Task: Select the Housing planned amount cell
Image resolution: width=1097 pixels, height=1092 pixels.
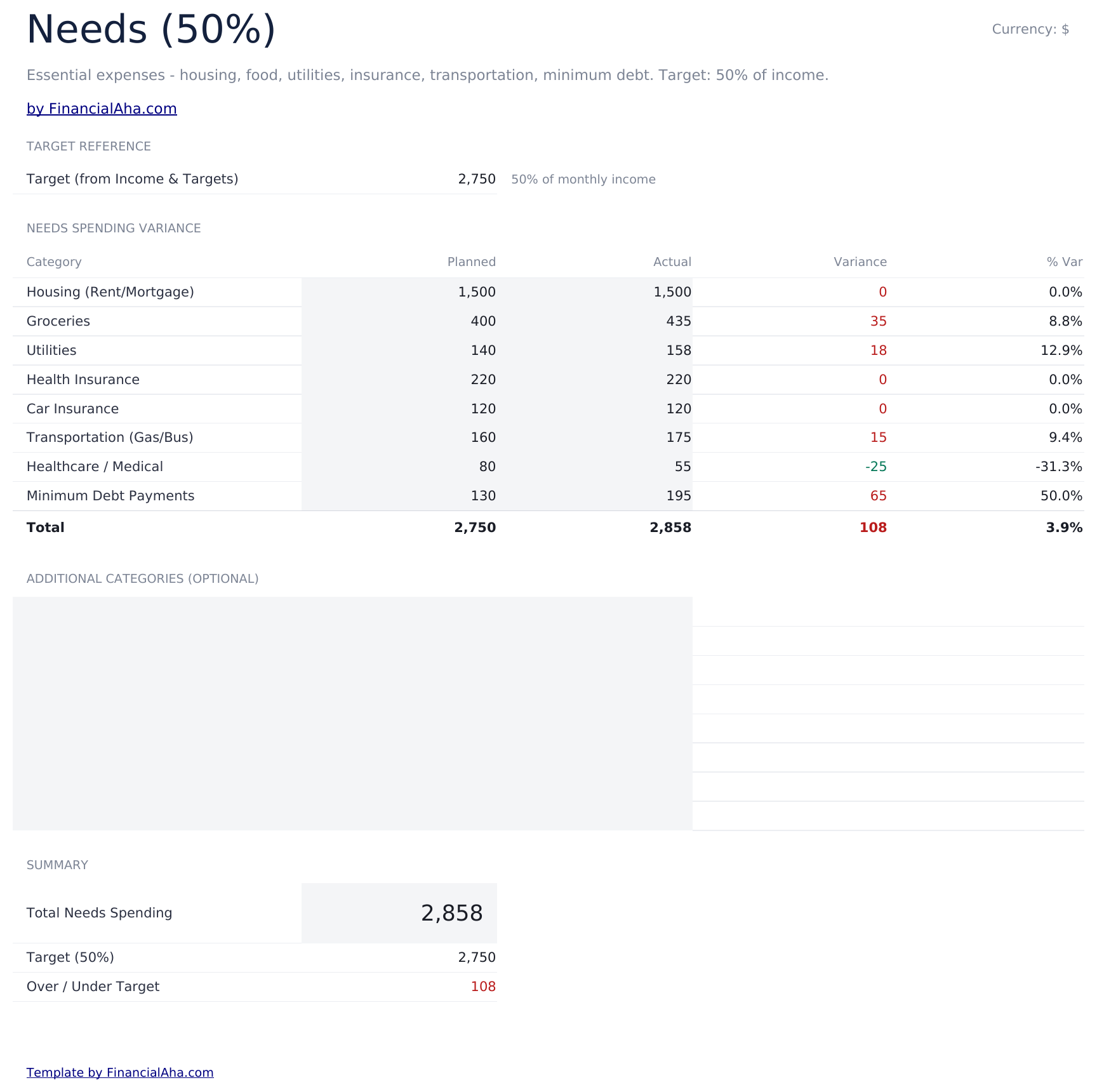Action: (x=399, y=292)
